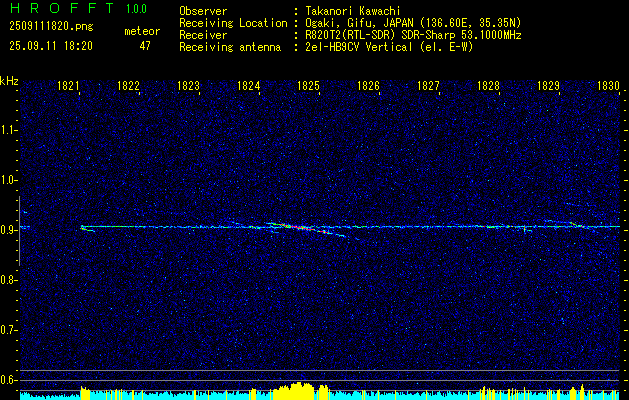The image size is (629, 400).
Task: Select the filename 2509111820.png
Action: point(51,27)
